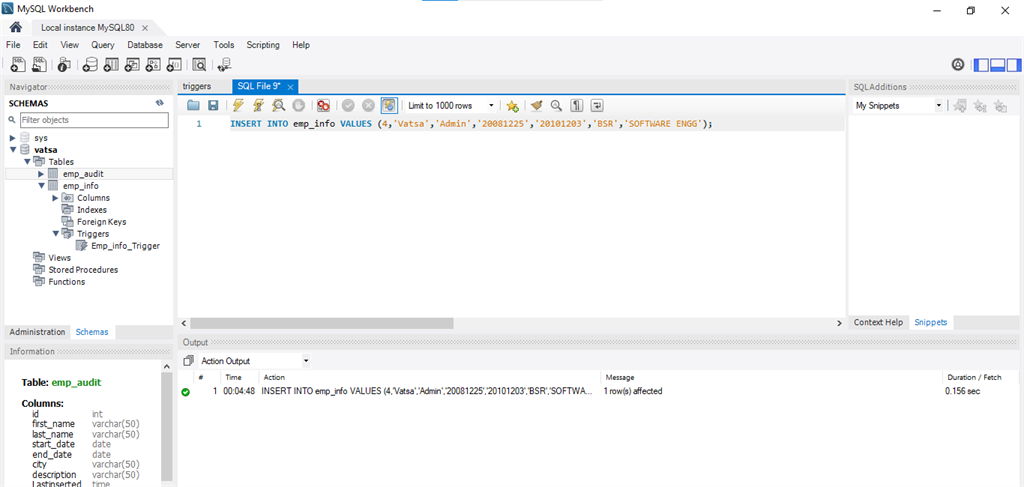Open find panel magnifier icon
The height and width of the screenshot is (487, 1024).
556,105
